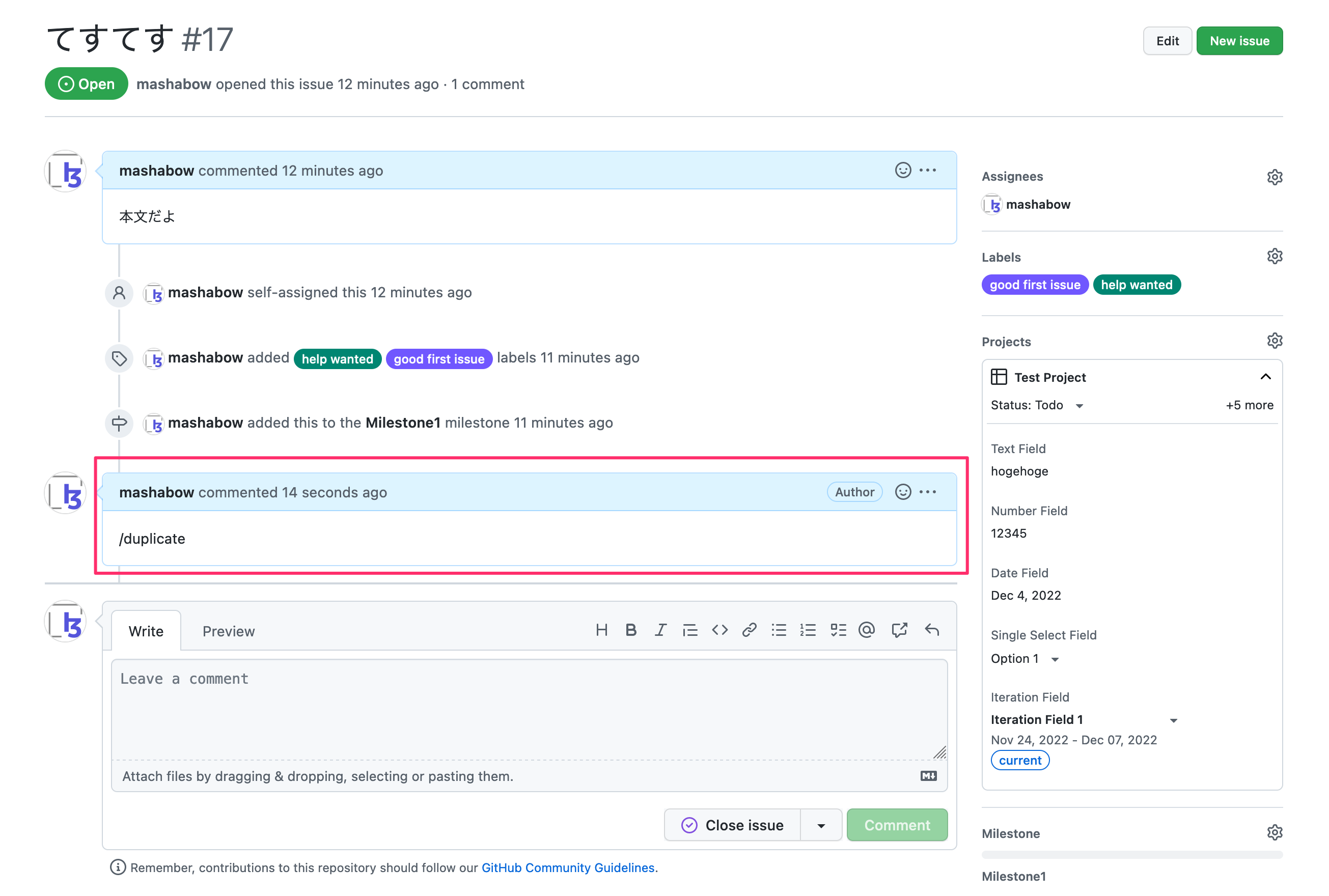Collapse the Test Project card
Screen dimensions: 1329x896
[1266, 377]
